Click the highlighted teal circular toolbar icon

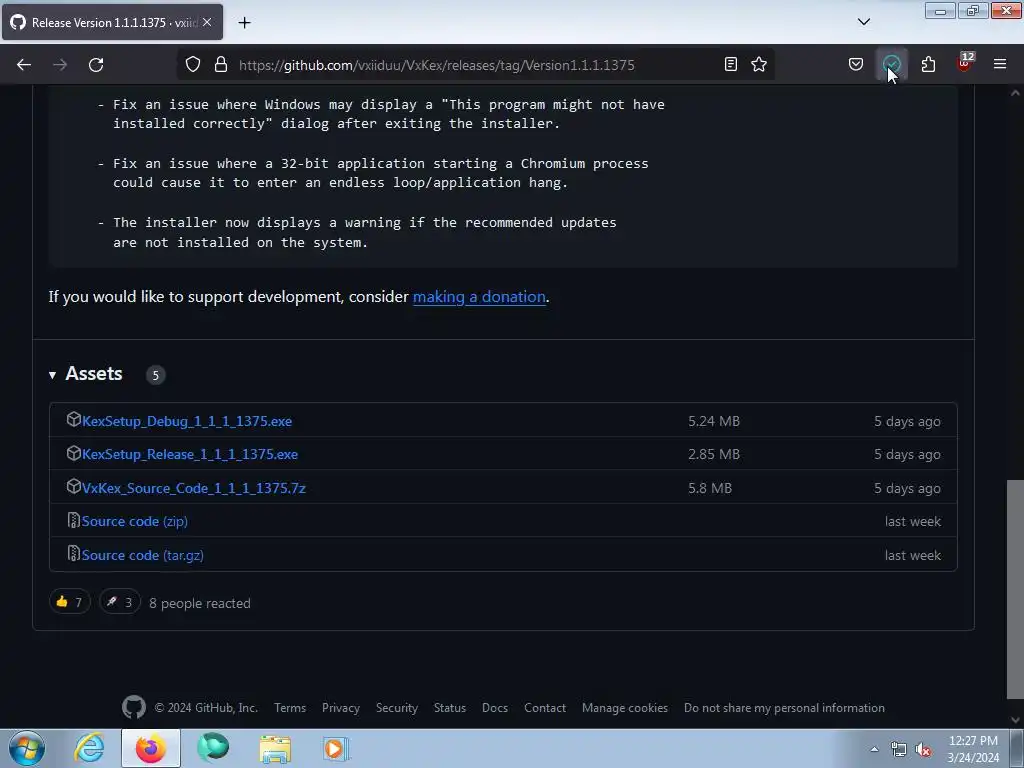pyautogui.click(x=891, y=64)
